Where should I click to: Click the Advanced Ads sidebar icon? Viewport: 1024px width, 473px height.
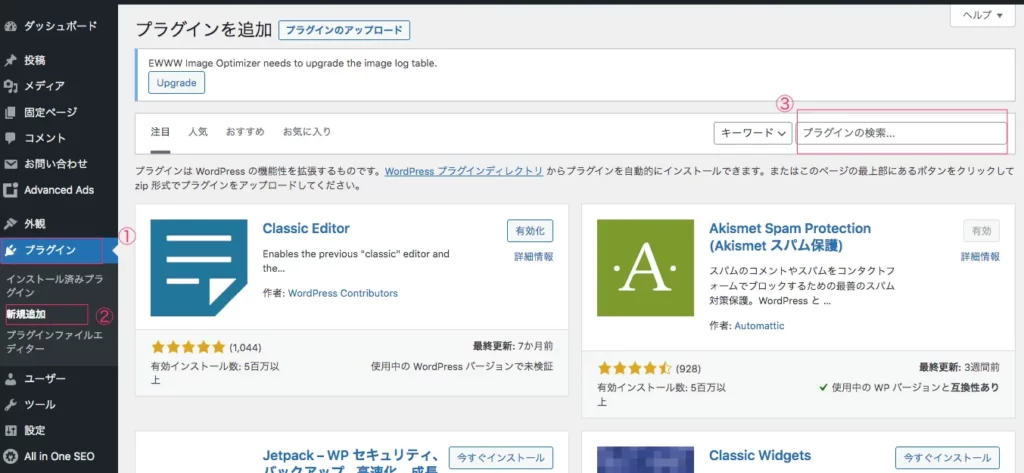pyautogui.click(x=10, y=190)
